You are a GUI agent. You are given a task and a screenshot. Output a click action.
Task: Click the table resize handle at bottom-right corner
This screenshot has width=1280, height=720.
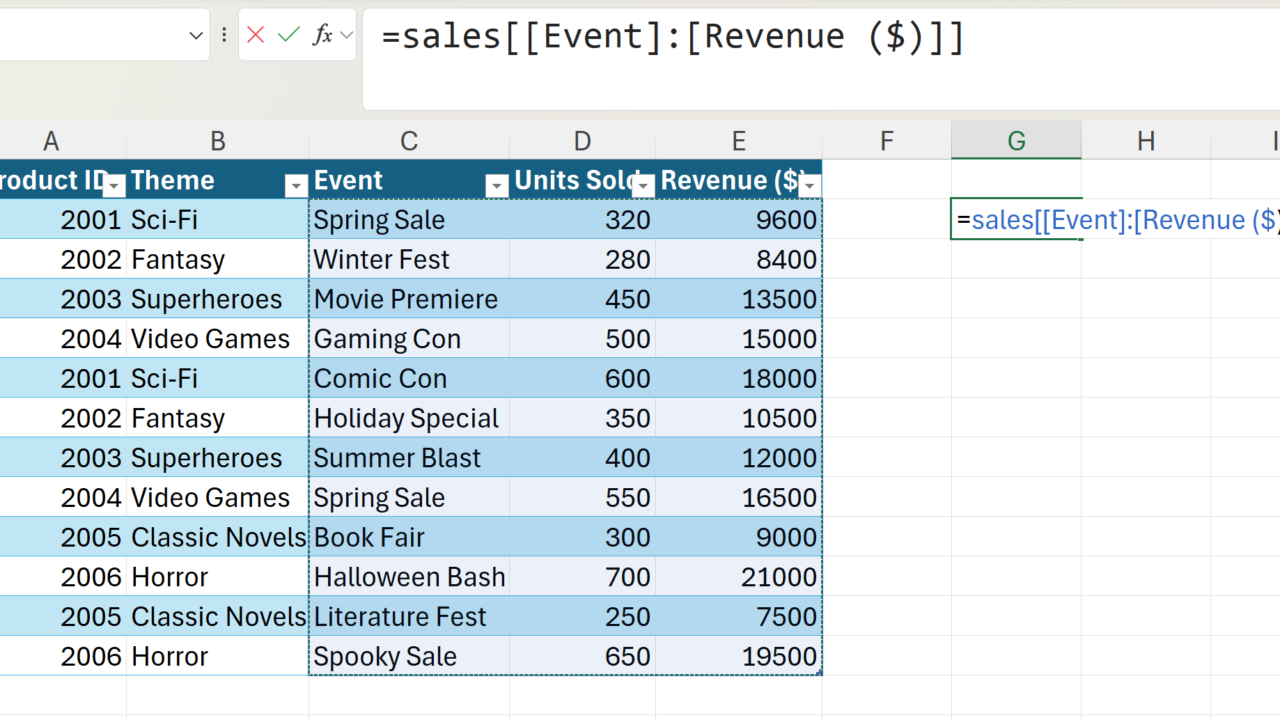819,673
